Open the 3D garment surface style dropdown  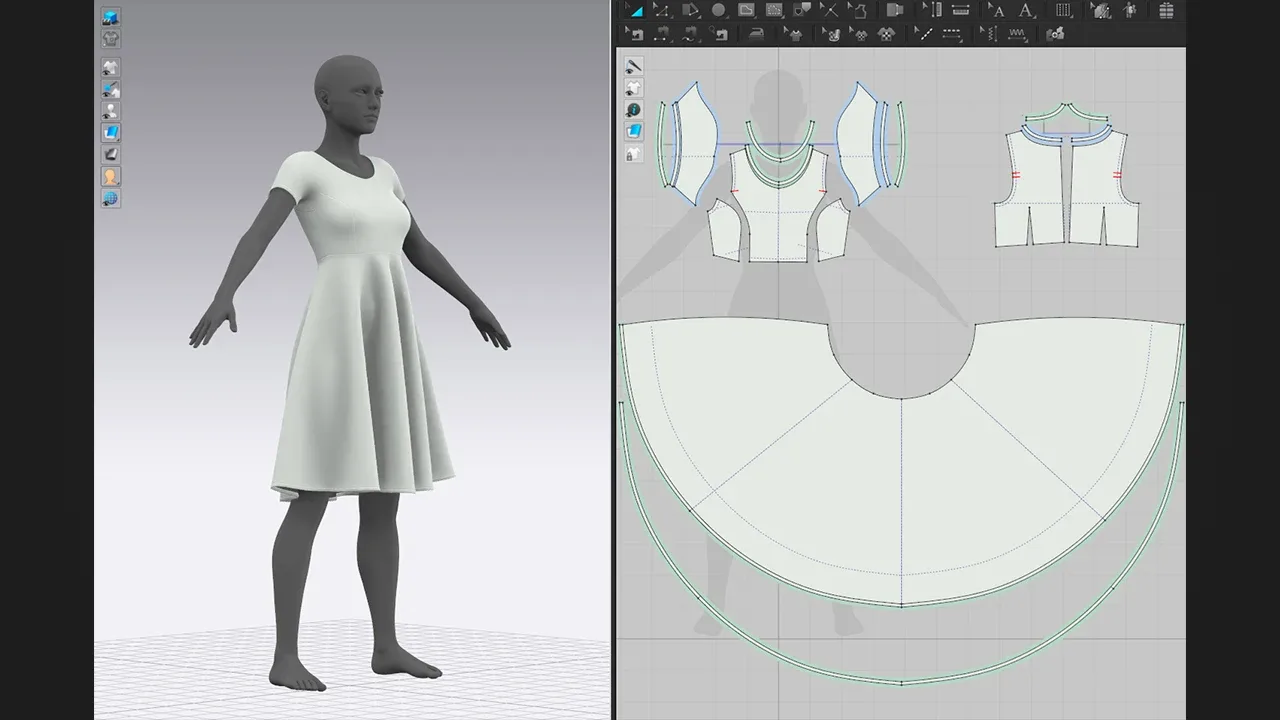[111, 133]
